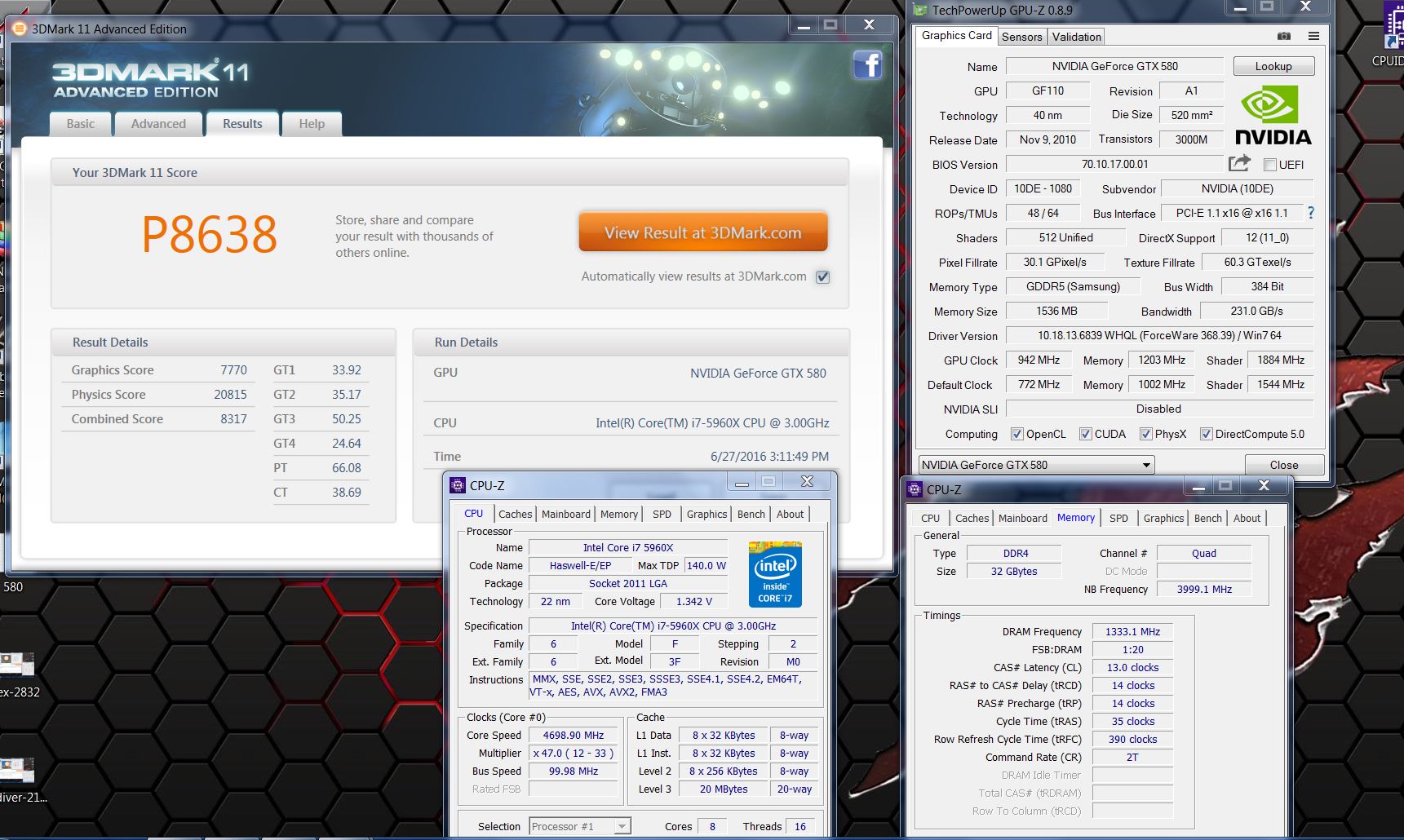Screen dimensions: 1404x840
Task: Click the NVIDIA logo in GPU-Z
Action: click(x=1273, y=115)
